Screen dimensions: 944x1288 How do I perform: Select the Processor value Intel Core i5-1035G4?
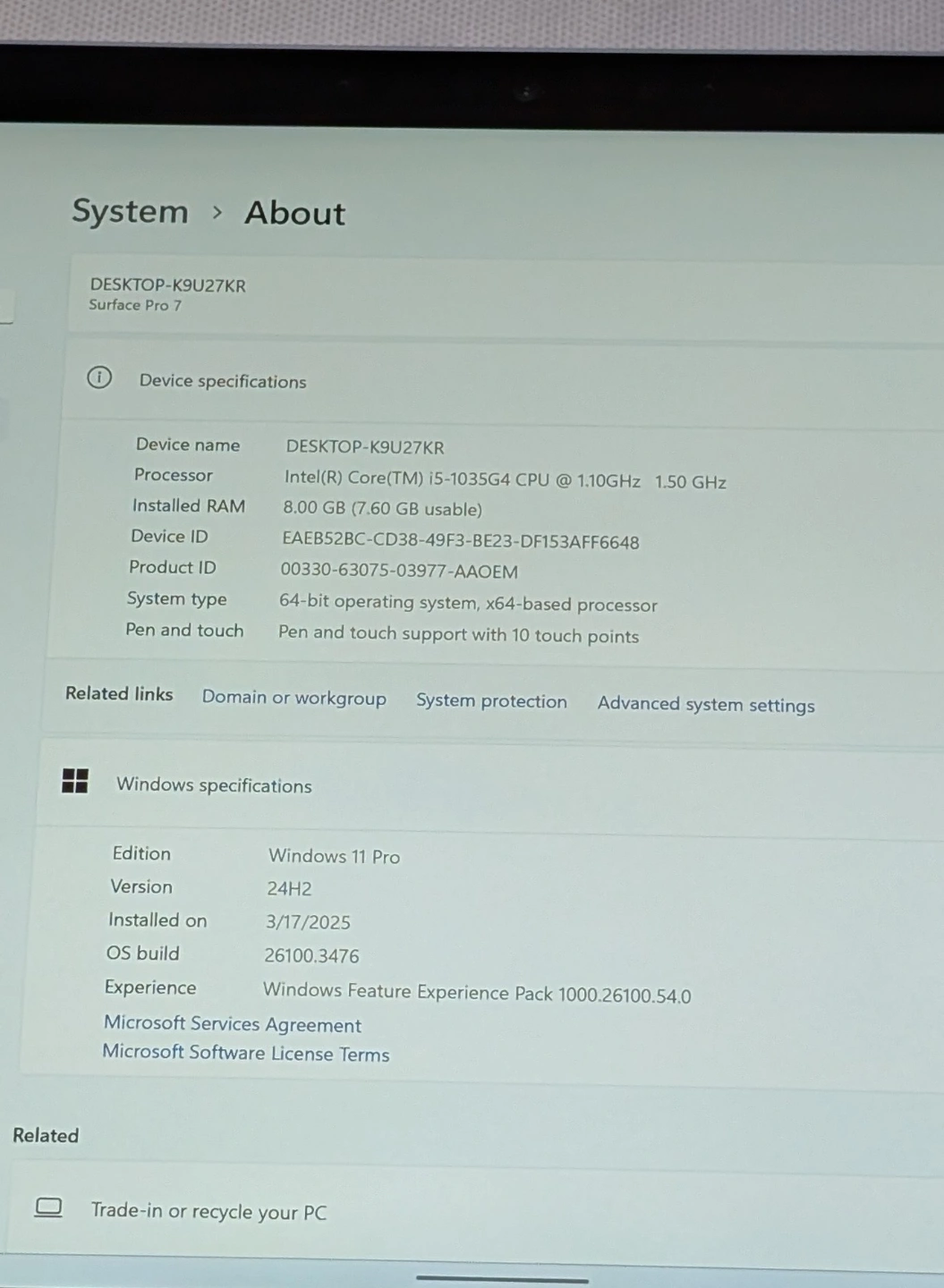point(506,480)
